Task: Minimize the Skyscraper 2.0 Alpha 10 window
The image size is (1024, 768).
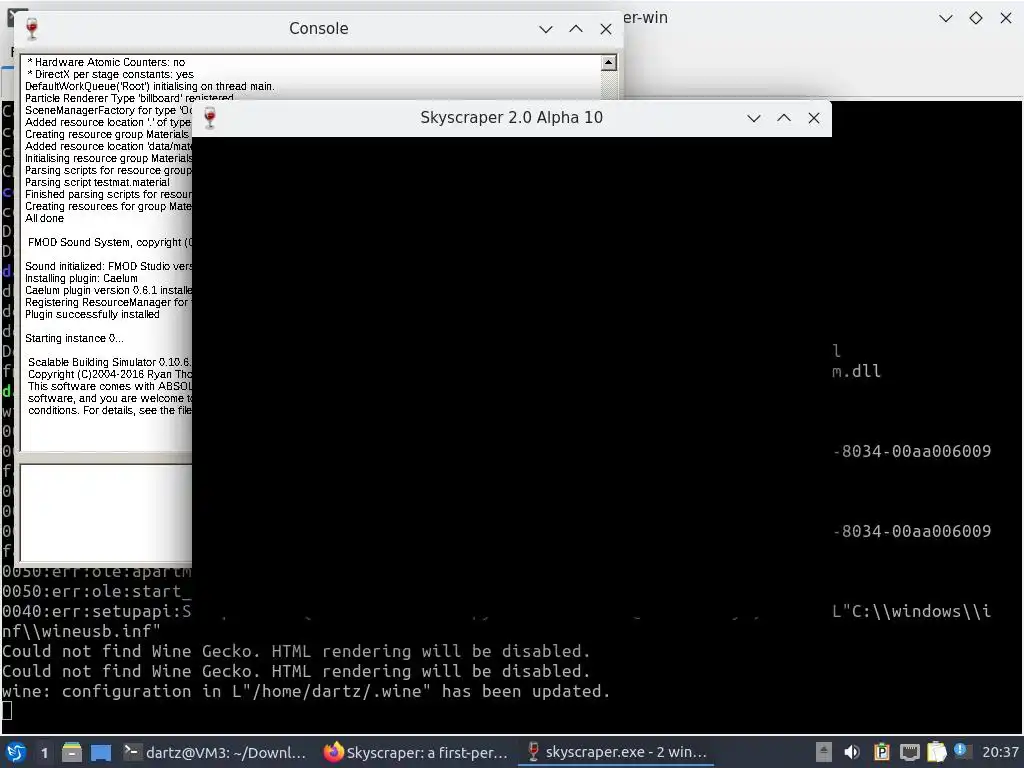Action: click(754, 118)
